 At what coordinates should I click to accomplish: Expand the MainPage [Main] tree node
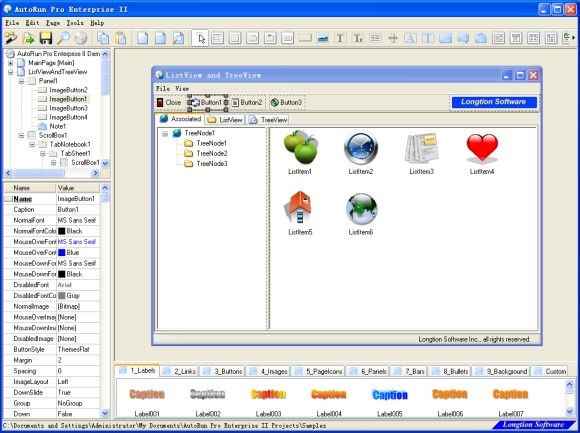(11, 63)
